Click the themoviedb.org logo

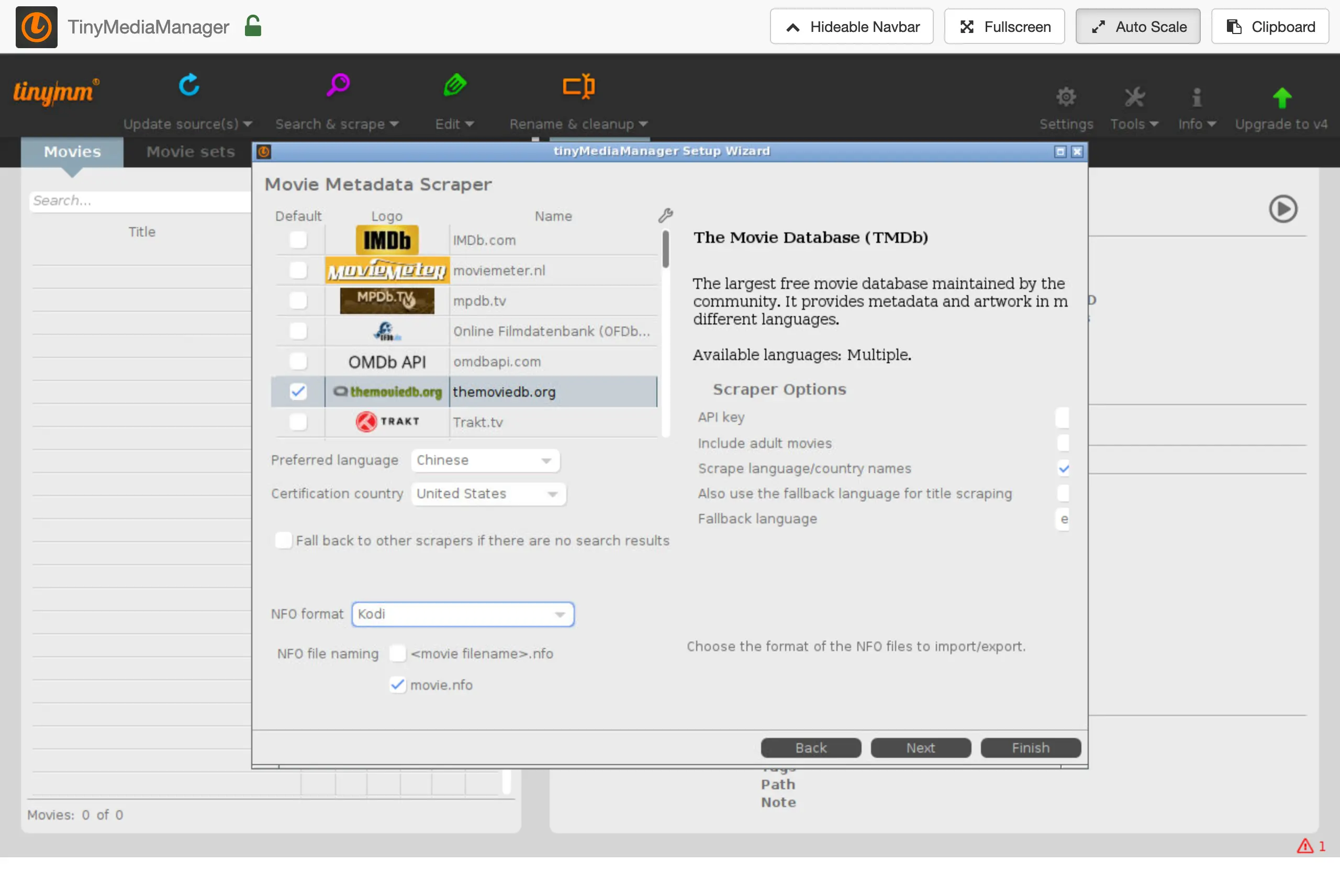(x=387, y=392)
